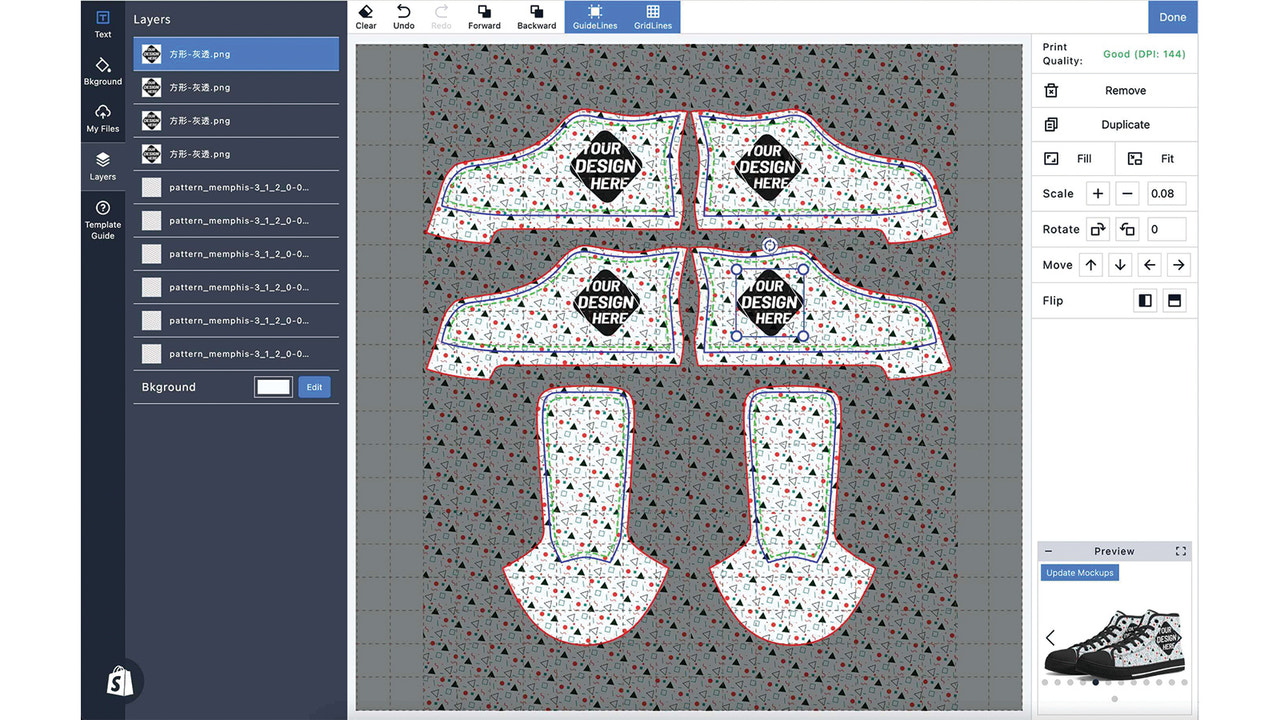Show the previous shoe mockup with the left chevron
Screen dimensions: 1280x720
(1050, 637)
